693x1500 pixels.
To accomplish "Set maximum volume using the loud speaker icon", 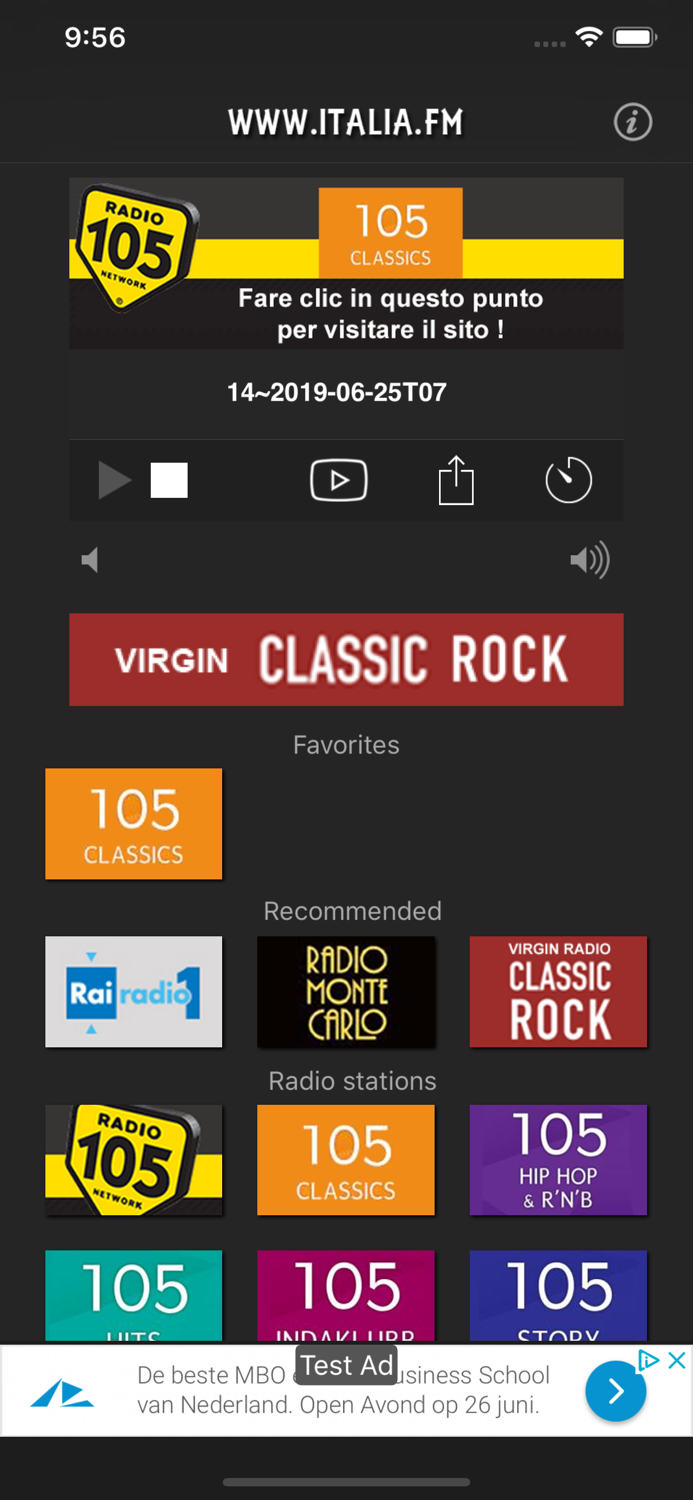I will point(589,560).
